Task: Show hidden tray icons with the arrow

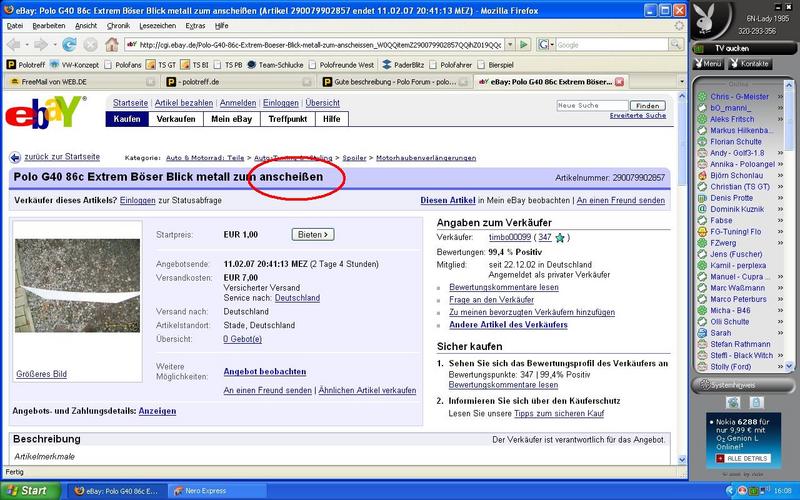Action: pos(731,491)
